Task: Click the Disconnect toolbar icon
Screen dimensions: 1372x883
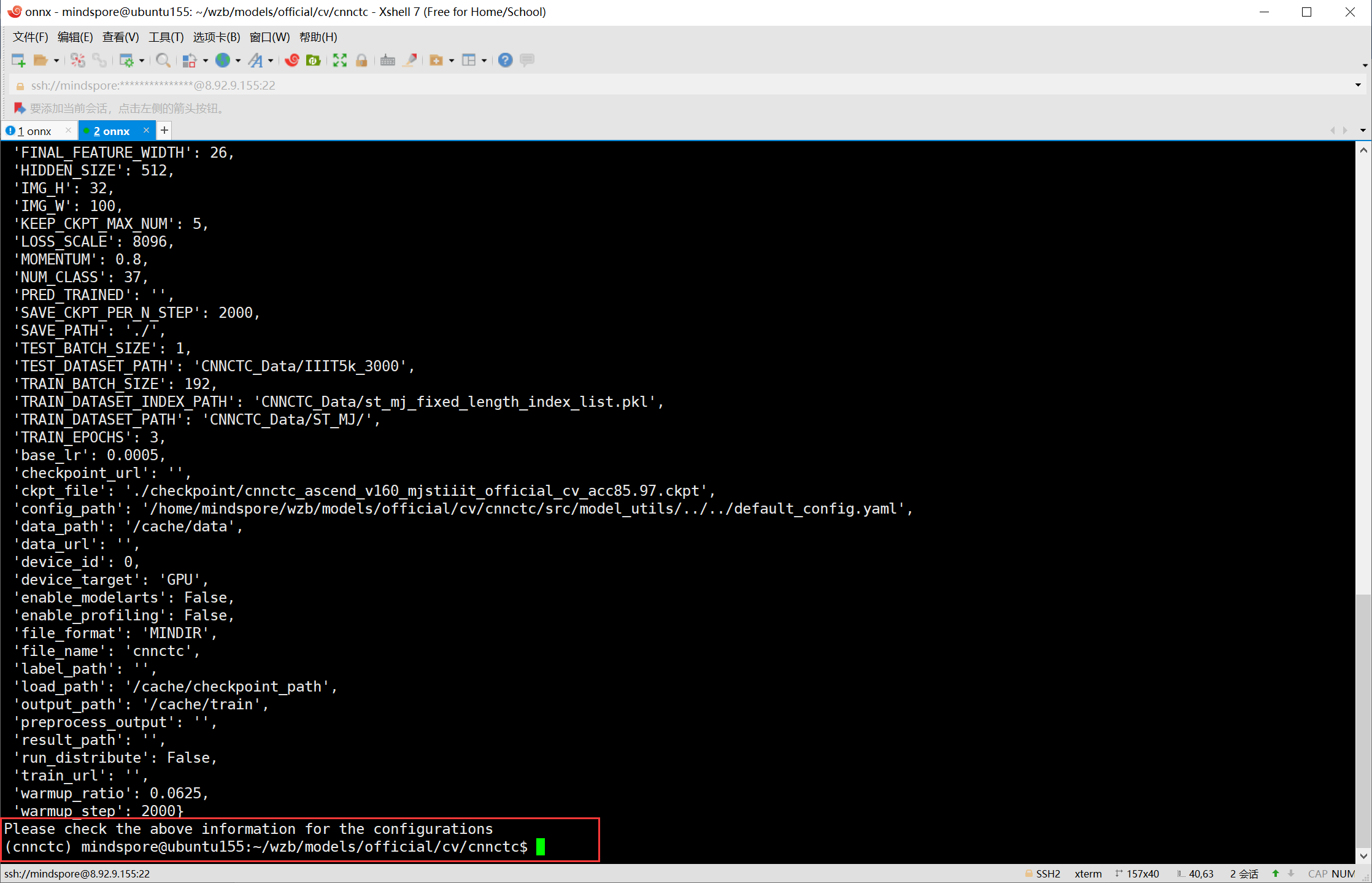Action: click(x=78, y=60)
